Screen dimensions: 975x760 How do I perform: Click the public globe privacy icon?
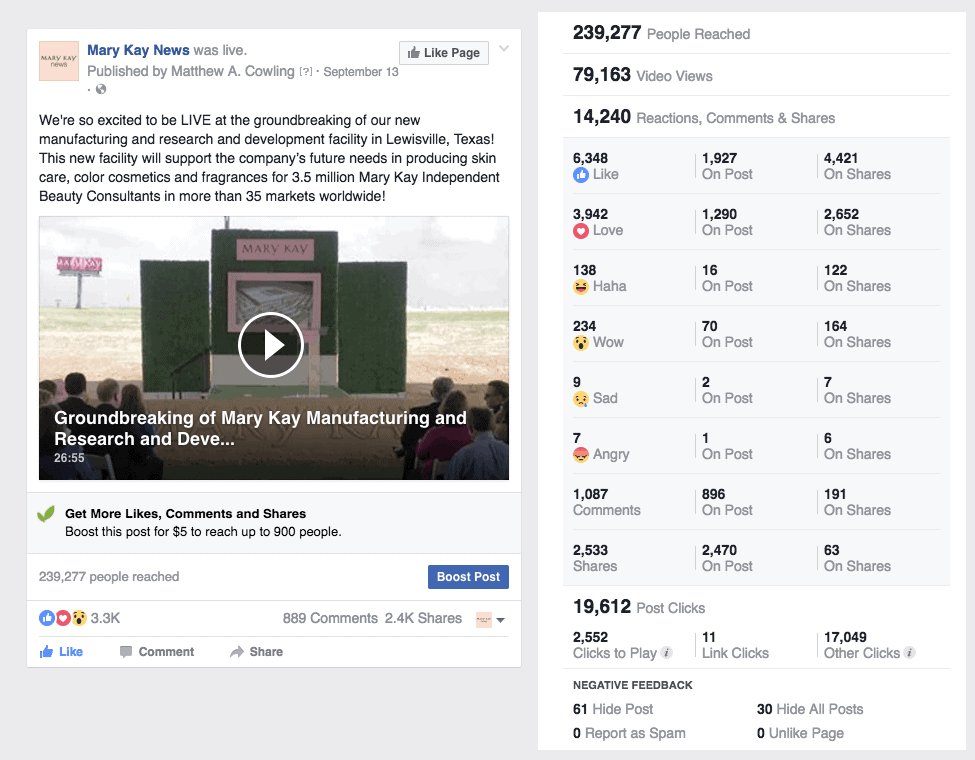[x=101, y=89]
